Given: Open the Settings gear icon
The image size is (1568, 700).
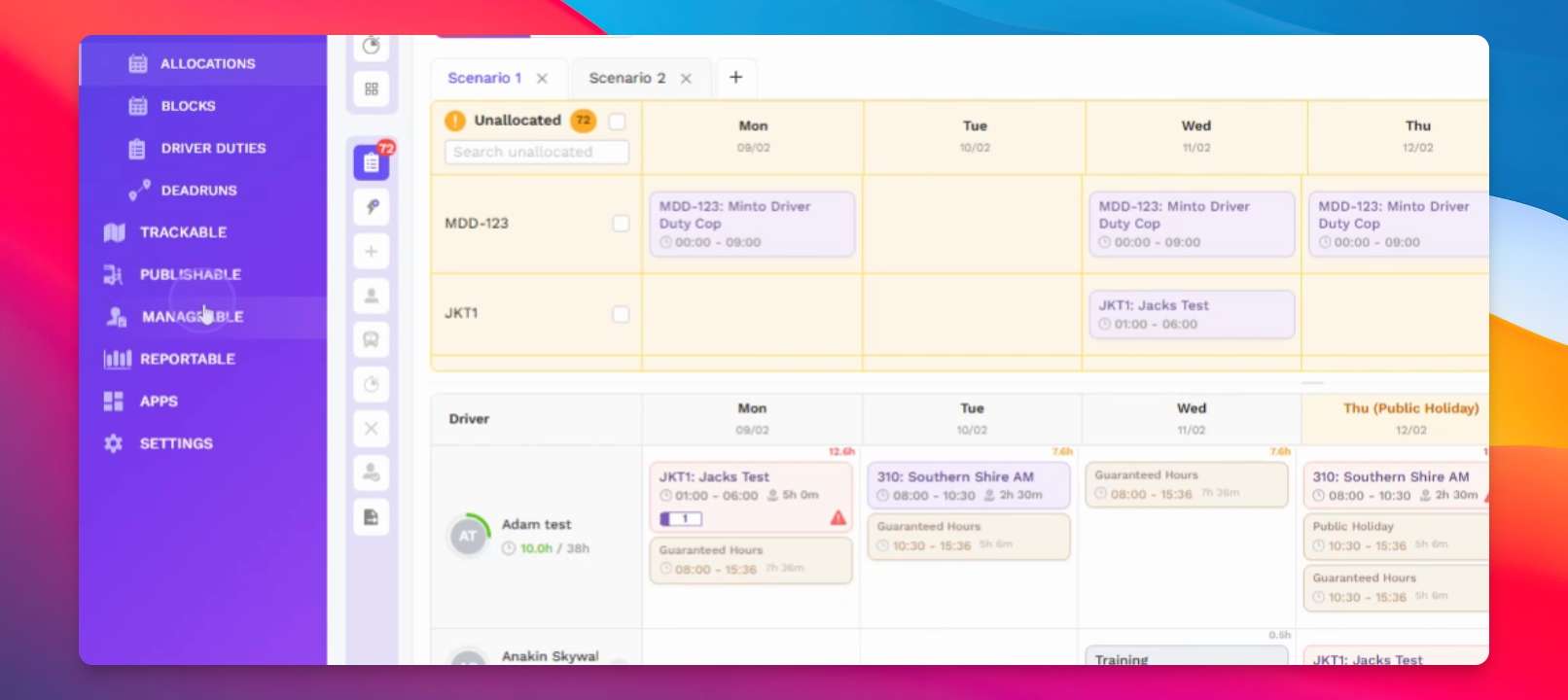Looking at the screenshot, I should 114,443.
